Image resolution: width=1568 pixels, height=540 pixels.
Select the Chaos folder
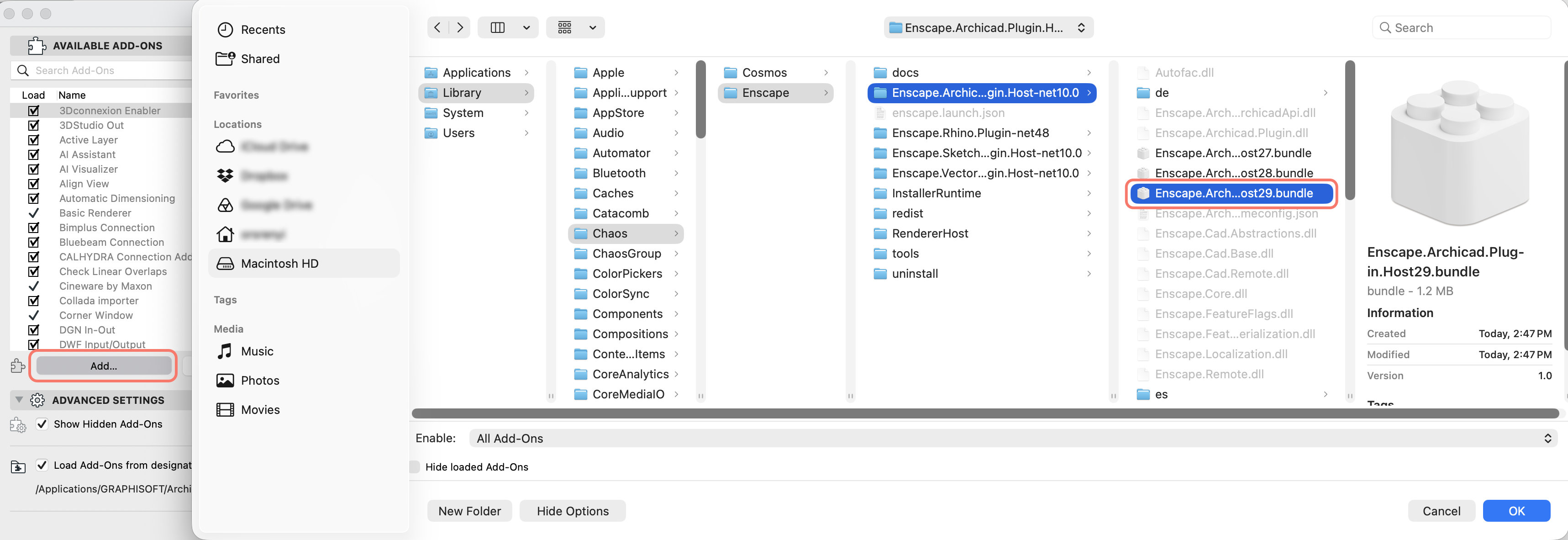[x=626, y=233]
